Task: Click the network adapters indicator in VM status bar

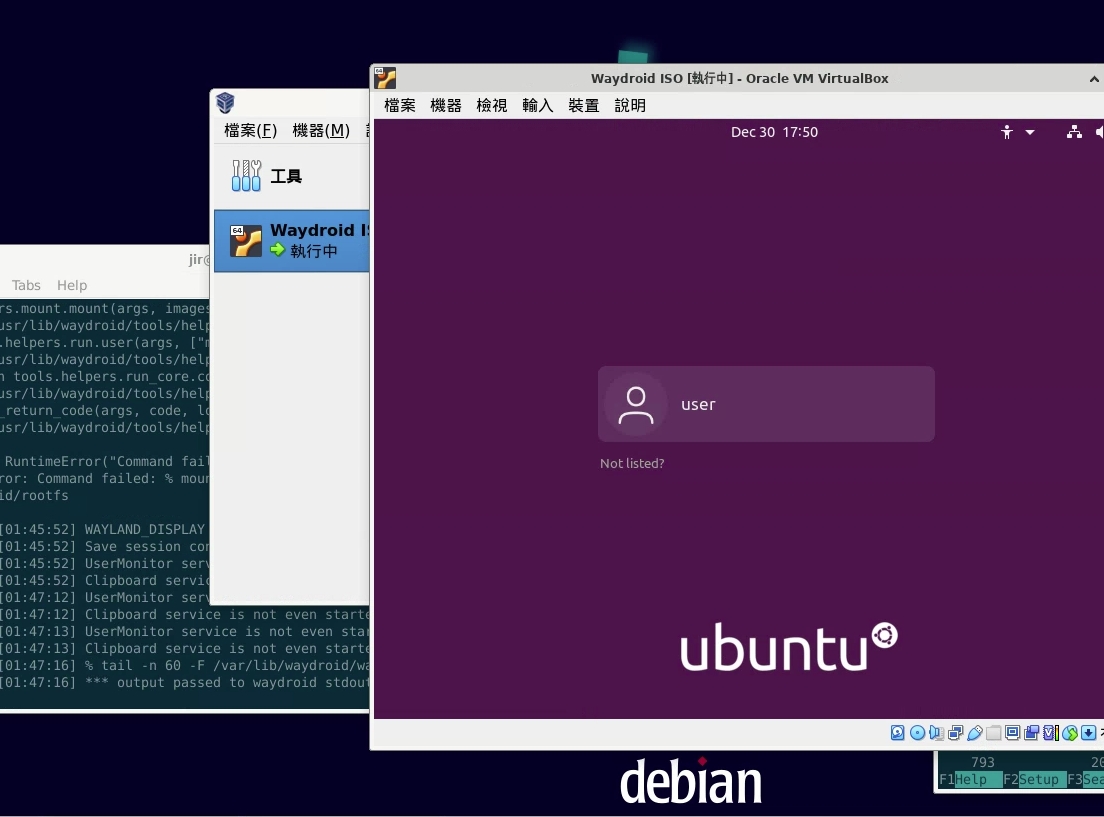Action: point(955,733)
